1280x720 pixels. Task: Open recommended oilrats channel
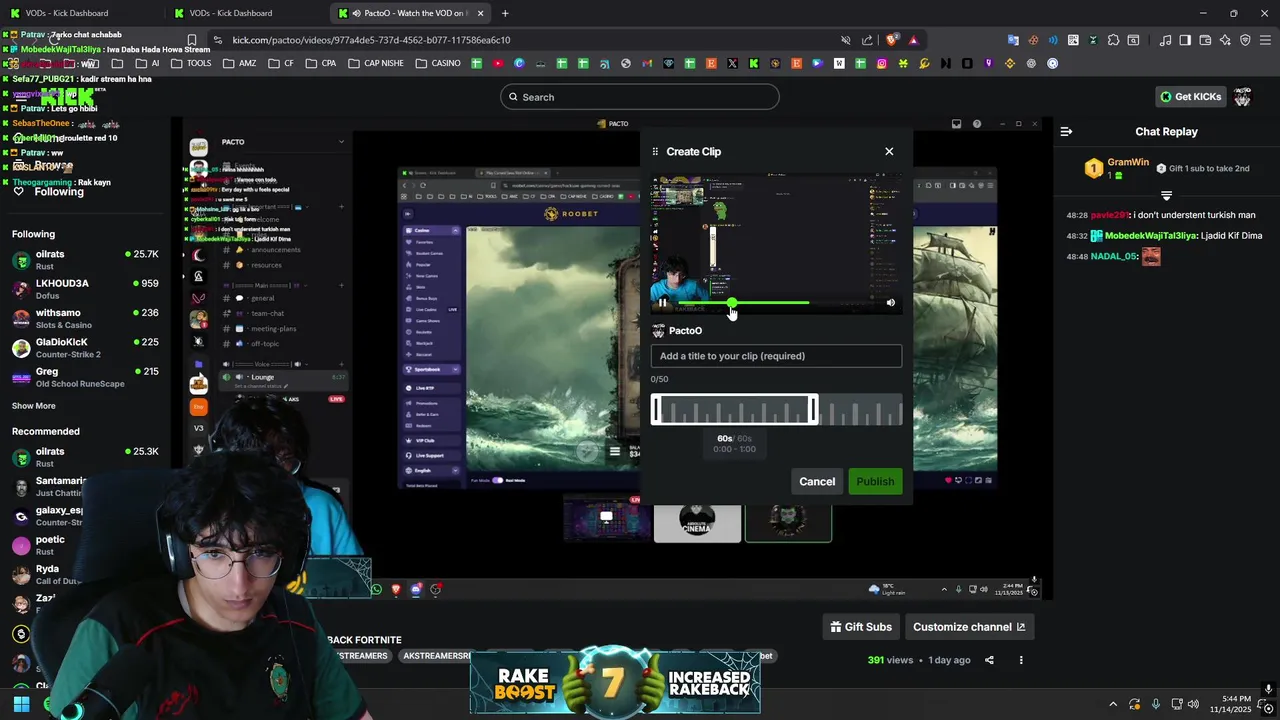click(85, 457)
